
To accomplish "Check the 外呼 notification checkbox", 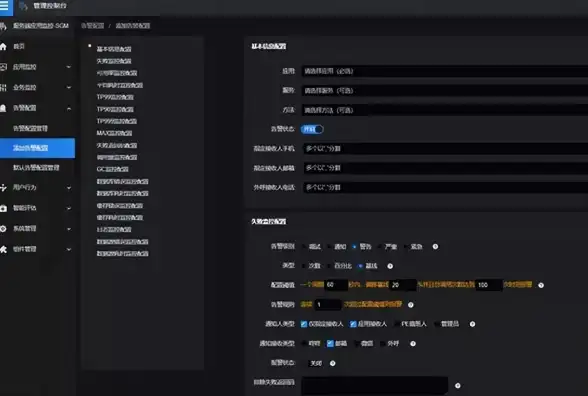I will [382, 344].
